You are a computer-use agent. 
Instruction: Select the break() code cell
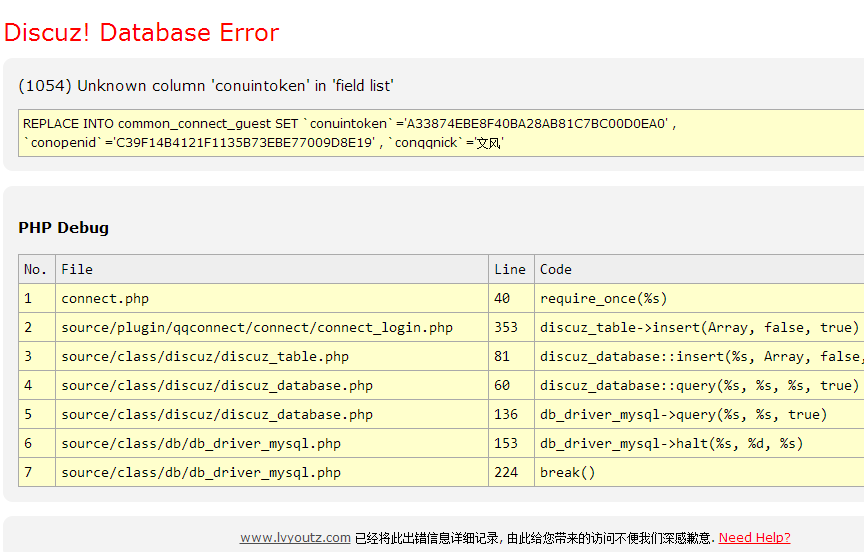pyautogui.click(x=699, y=472)
